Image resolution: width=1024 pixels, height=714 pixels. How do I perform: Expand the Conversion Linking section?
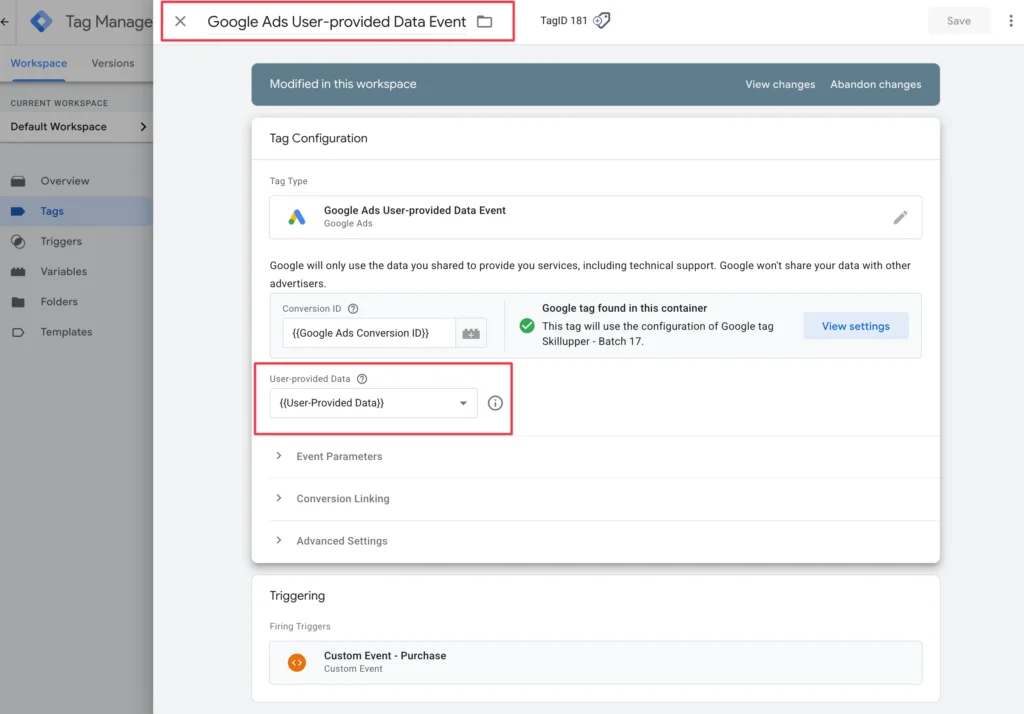point(342,499)
